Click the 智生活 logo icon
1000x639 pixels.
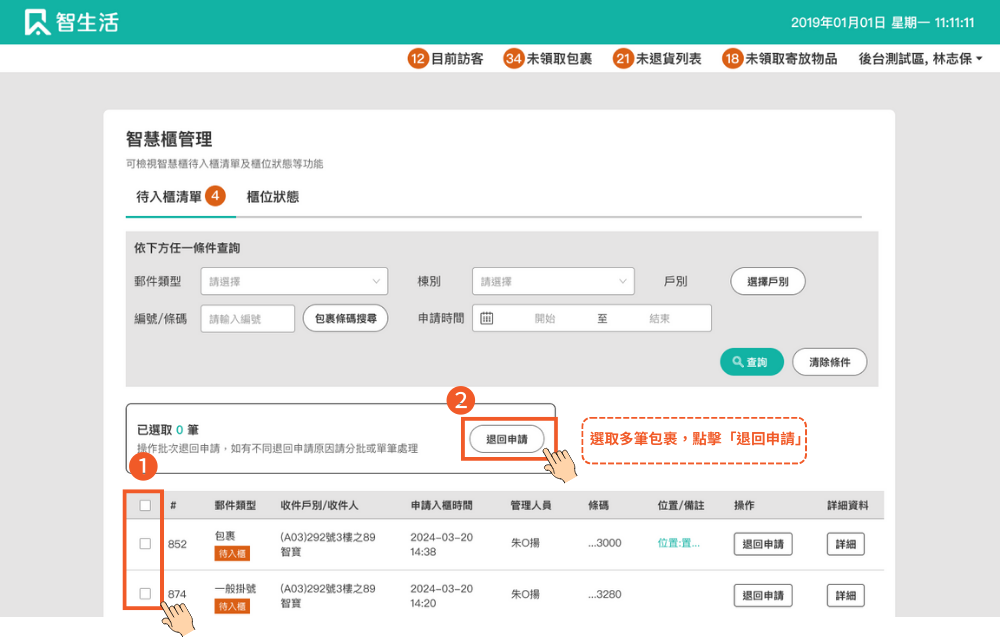pyautogui.click(x=38, y=22)
